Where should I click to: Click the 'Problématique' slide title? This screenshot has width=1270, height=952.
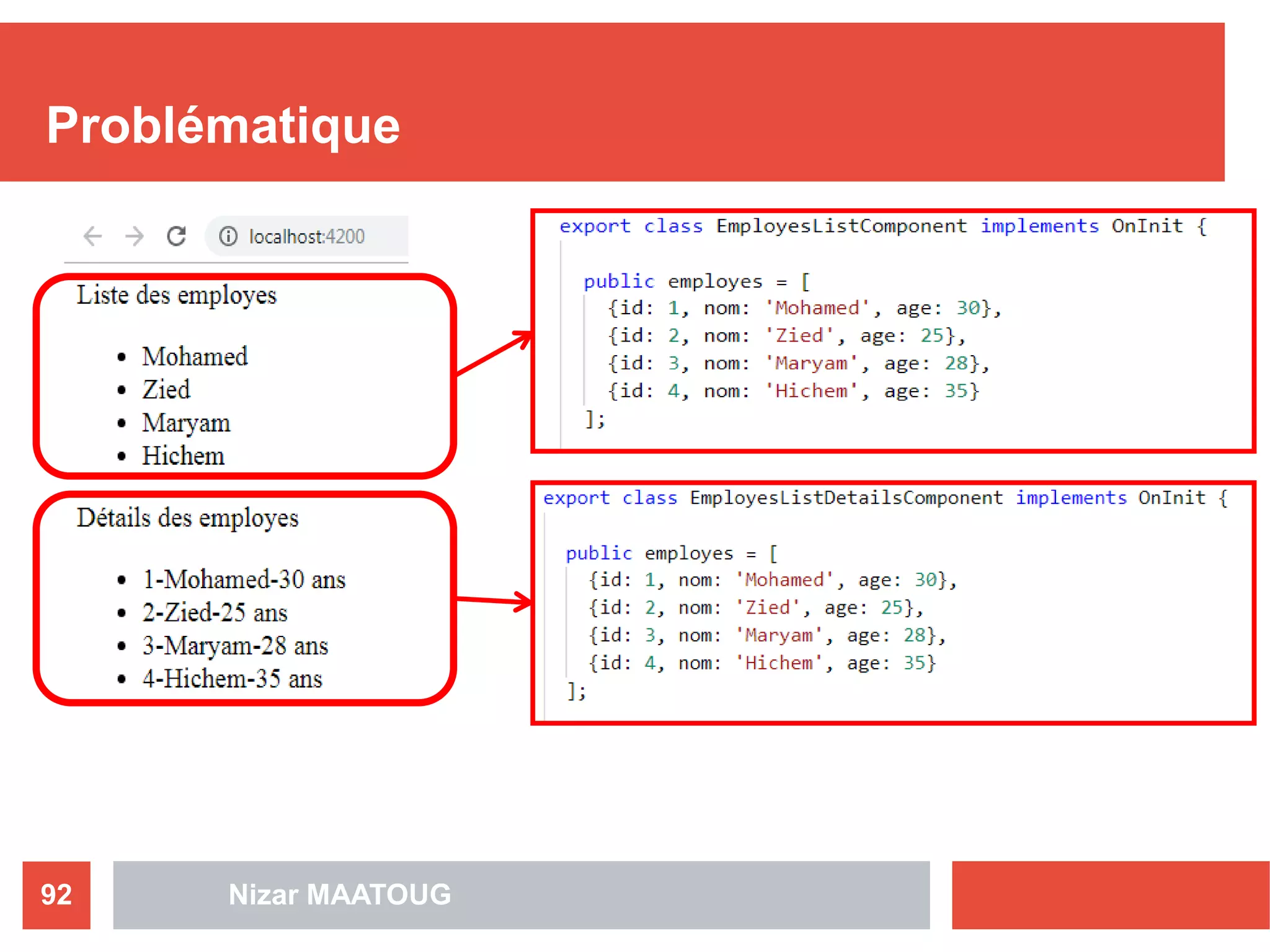coord(223,126)
